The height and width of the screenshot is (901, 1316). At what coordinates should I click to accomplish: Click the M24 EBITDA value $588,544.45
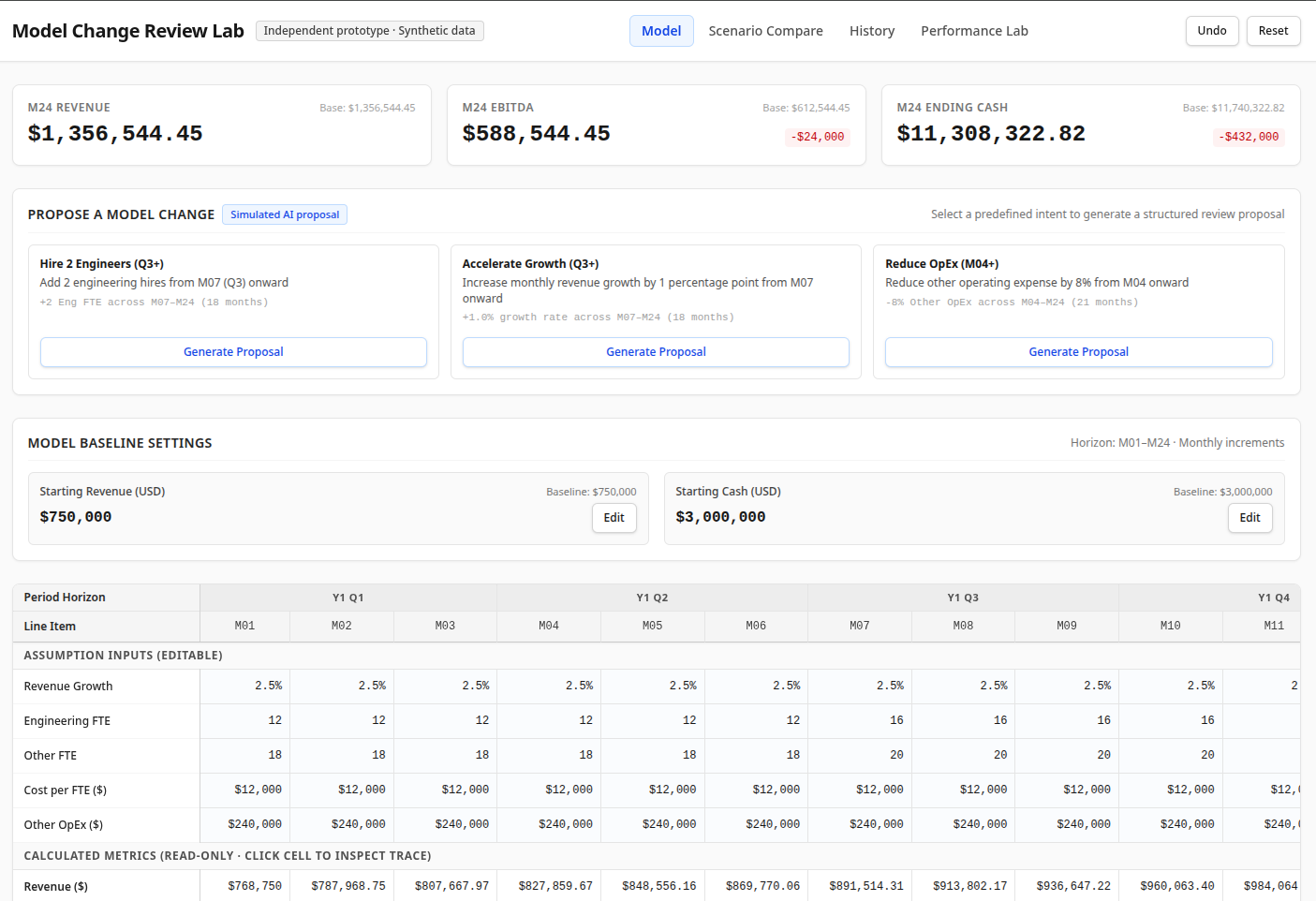pos(536,134)
